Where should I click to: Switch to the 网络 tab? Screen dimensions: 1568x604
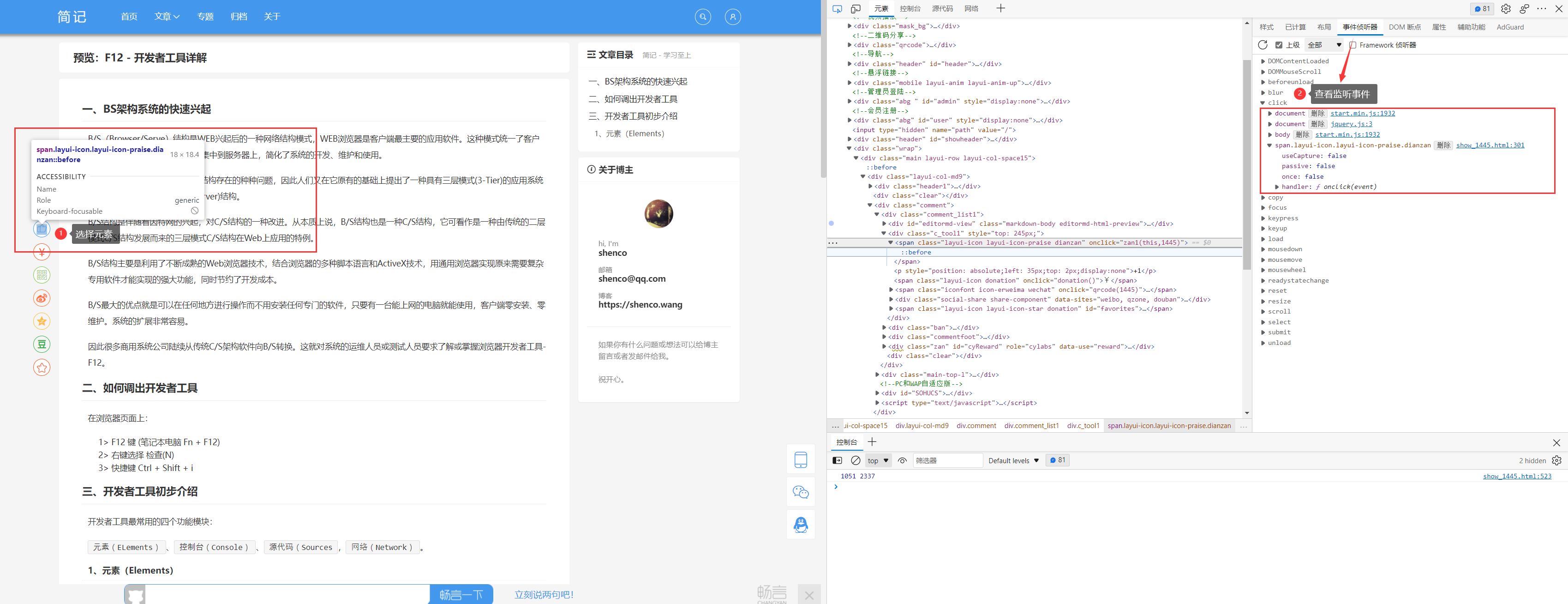971,8
